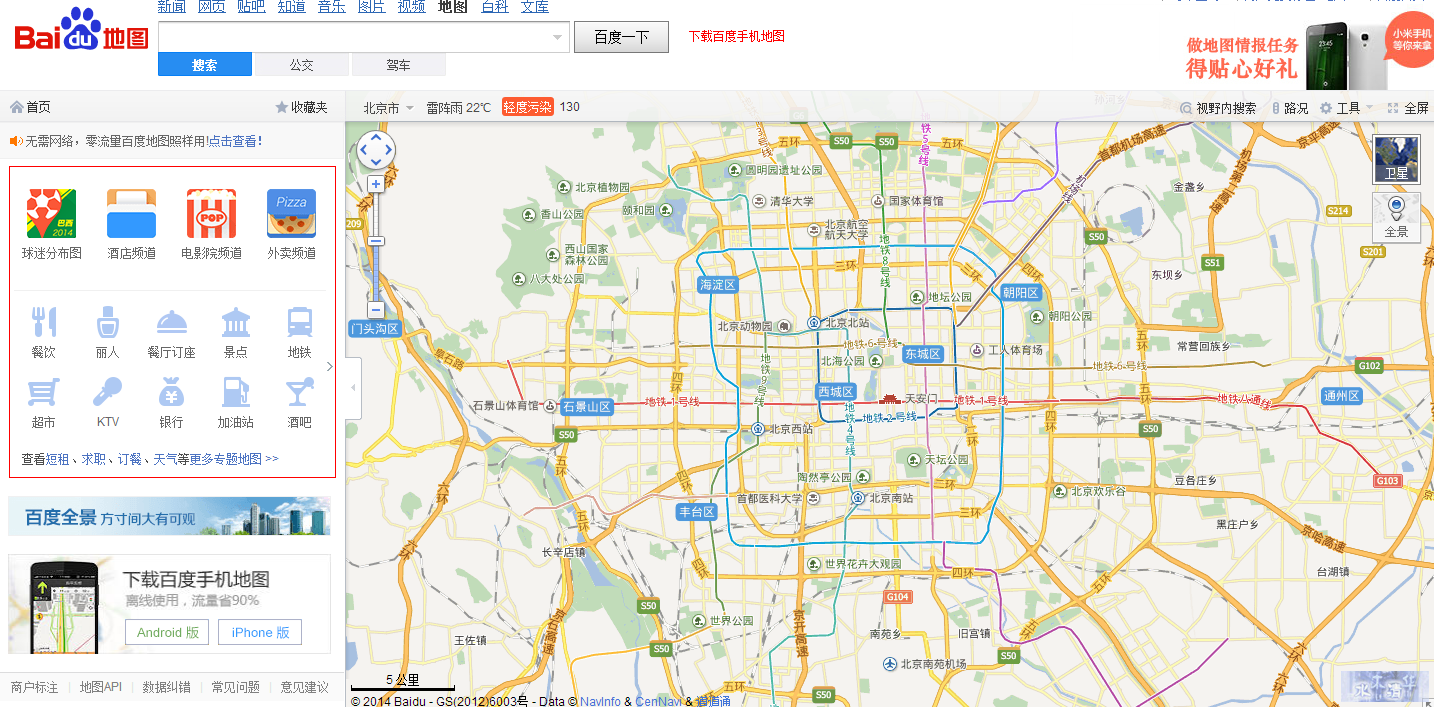
Task: Toggle the 路况 traffic layer
Action: (x=1290, y=108)
